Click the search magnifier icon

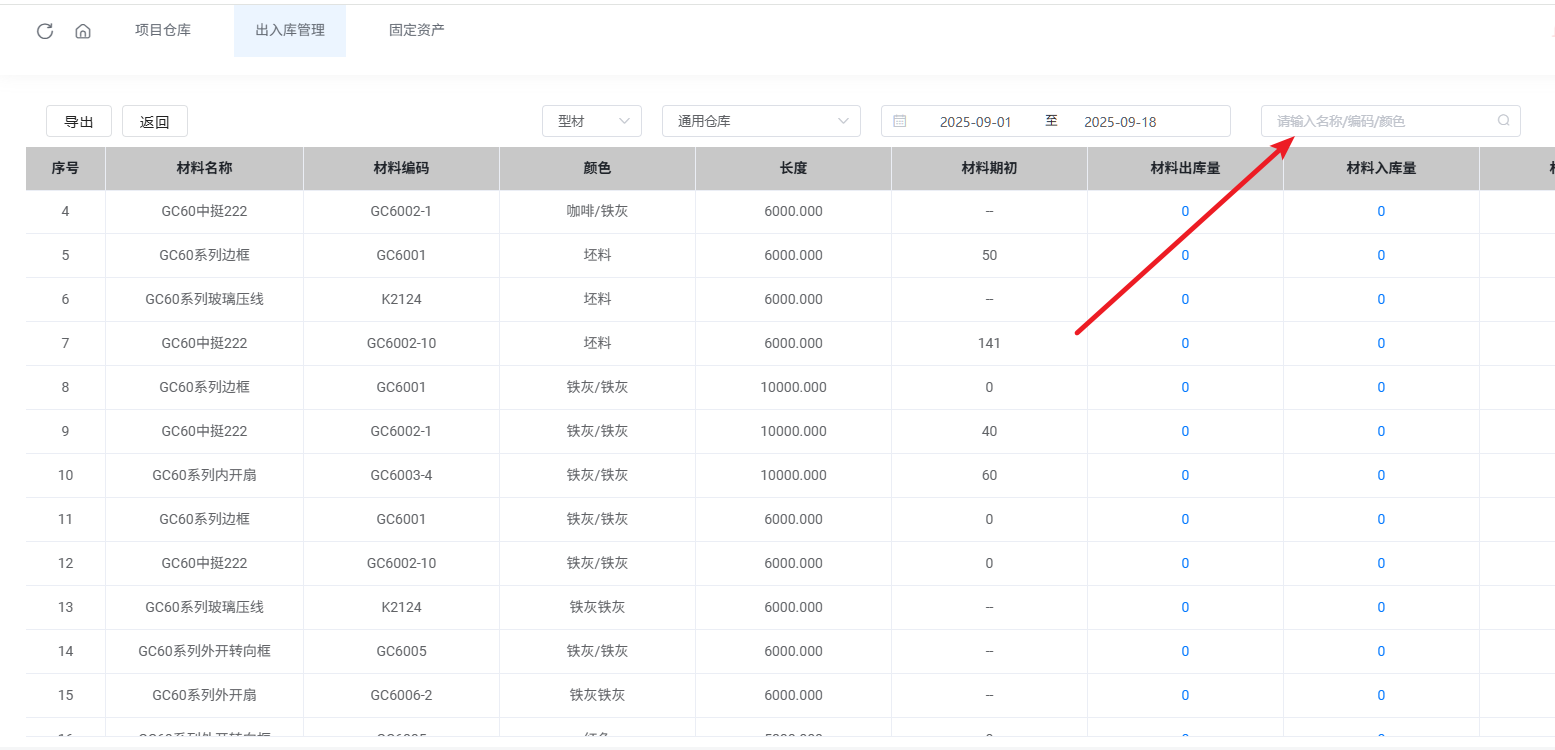pyautogui.click(x=1503, y=121)
